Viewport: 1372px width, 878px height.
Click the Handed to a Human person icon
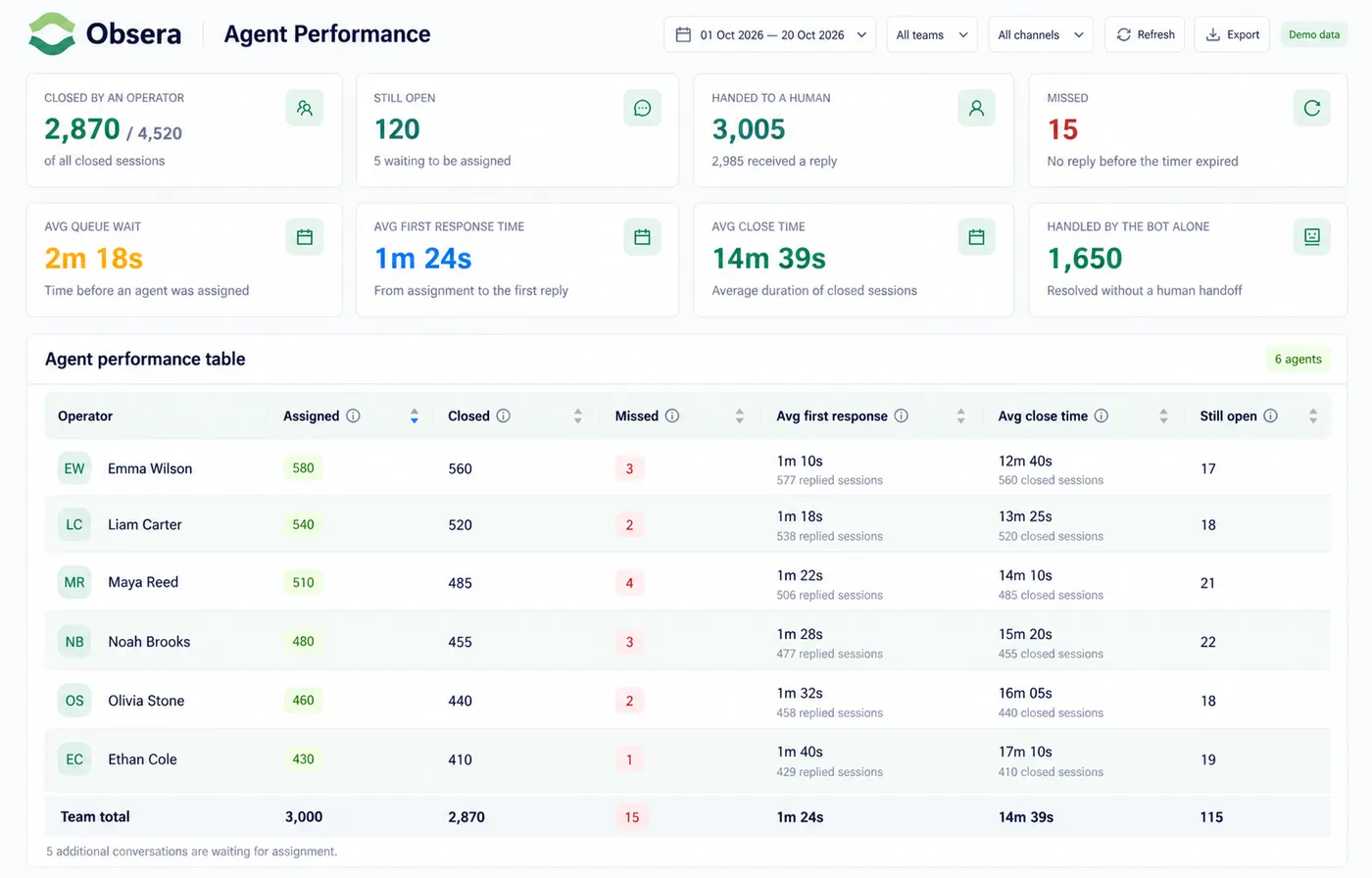tap(976, 108)
